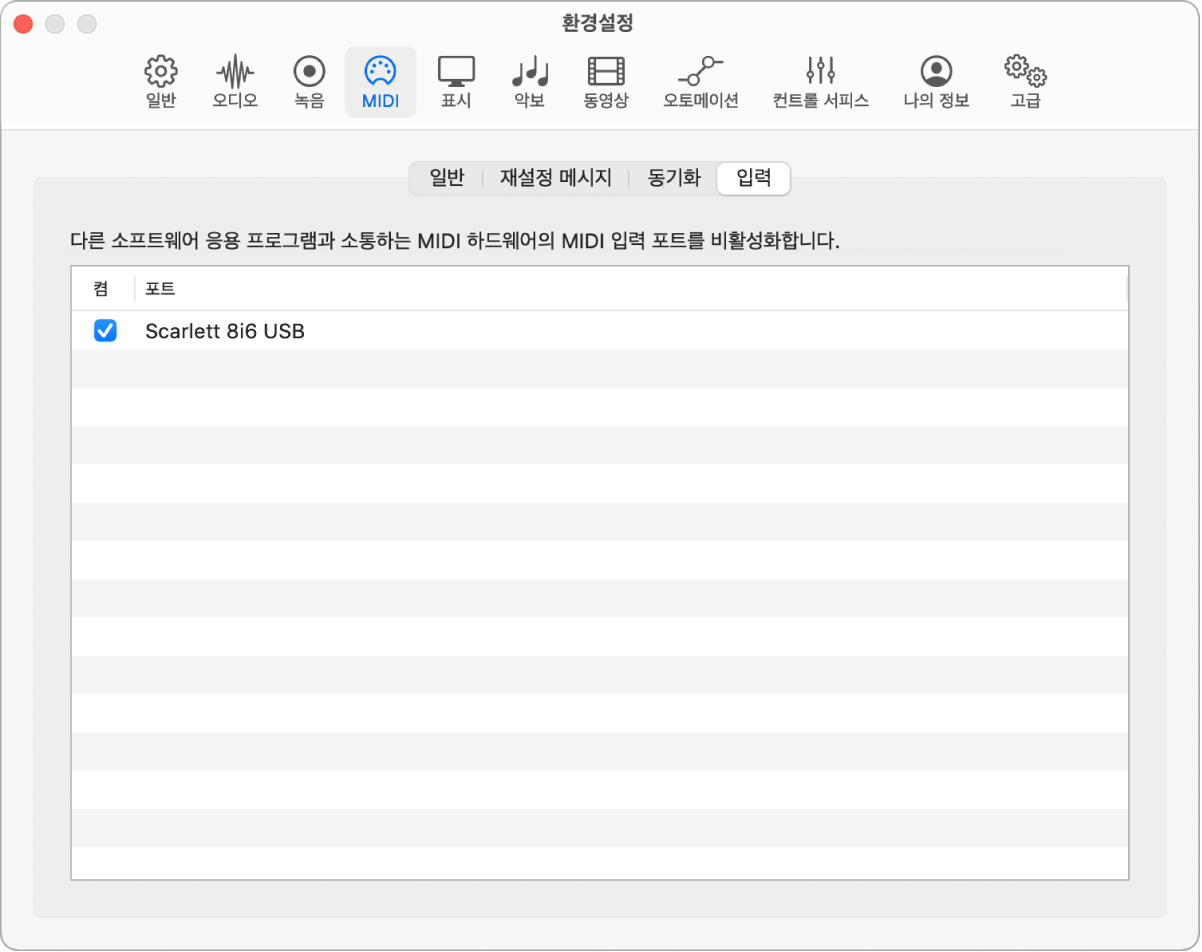Switch to the 동기화 tab
The image size is (1202, 952).
(x=674, y=179)
